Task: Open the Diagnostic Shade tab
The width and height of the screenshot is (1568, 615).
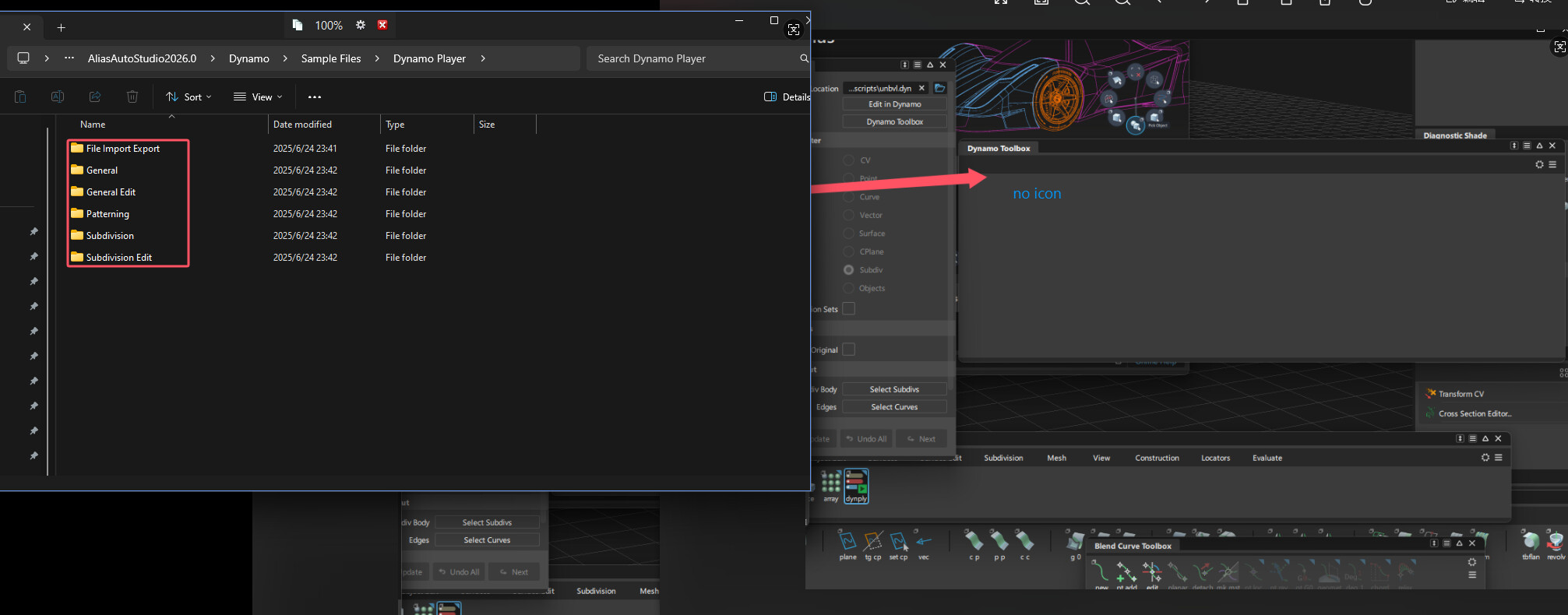Action: click(1455, 135)
